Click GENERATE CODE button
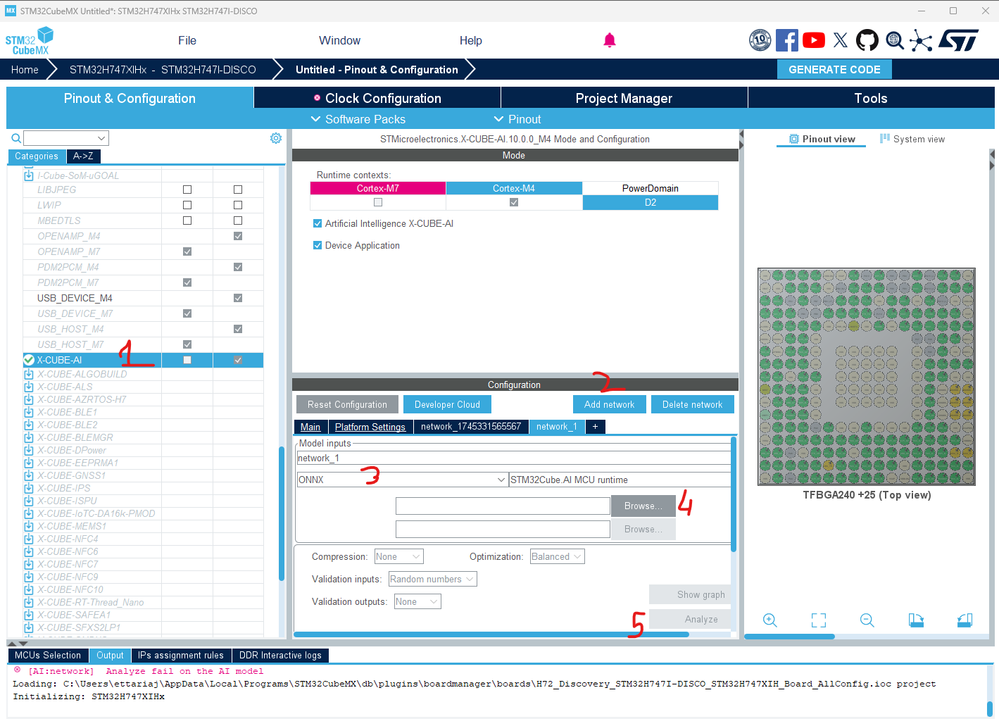999x724 pixels. tap(834, 69)
